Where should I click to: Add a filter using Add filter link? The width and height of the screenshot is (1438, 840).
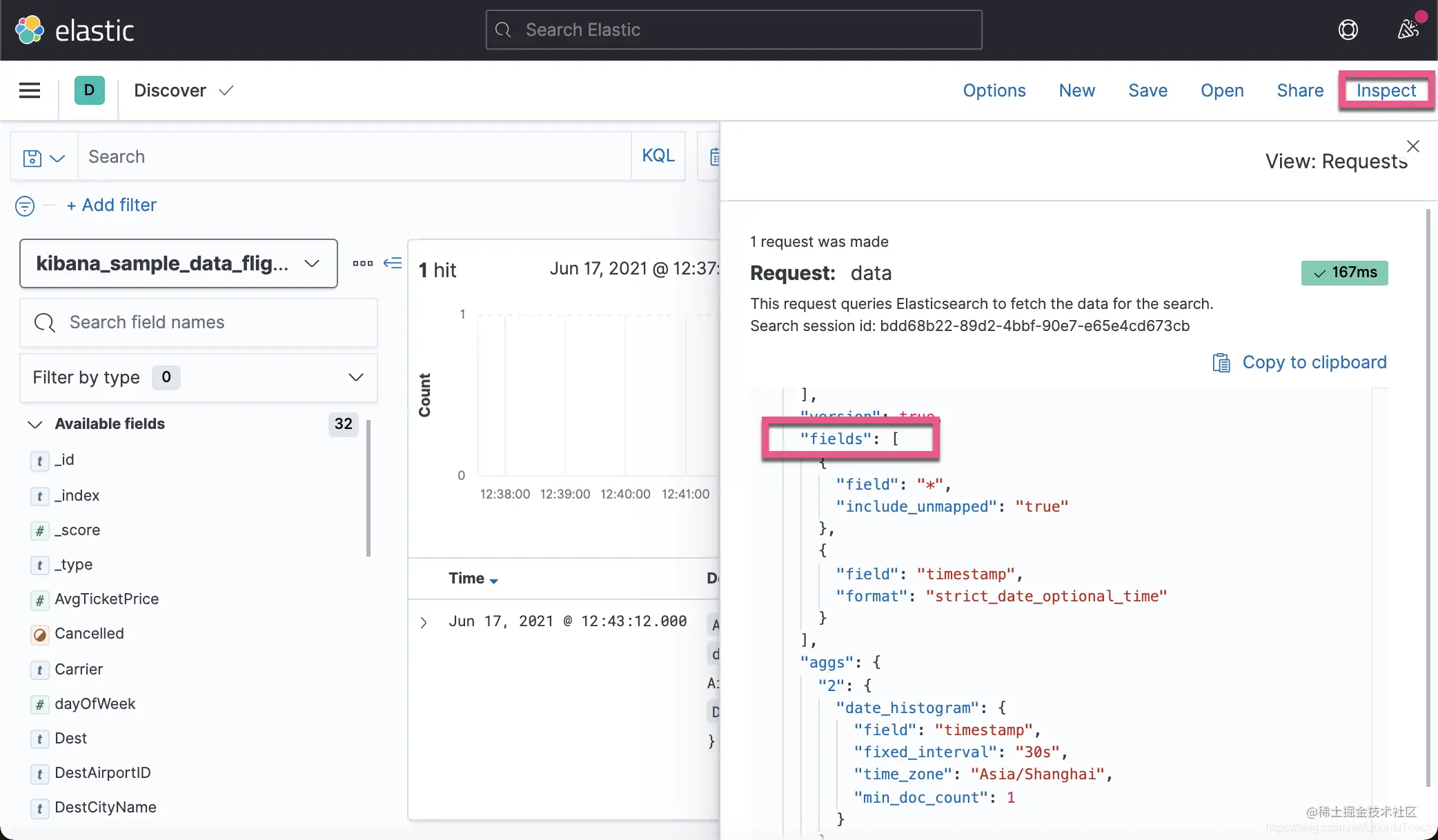click(x=111, y=205)
